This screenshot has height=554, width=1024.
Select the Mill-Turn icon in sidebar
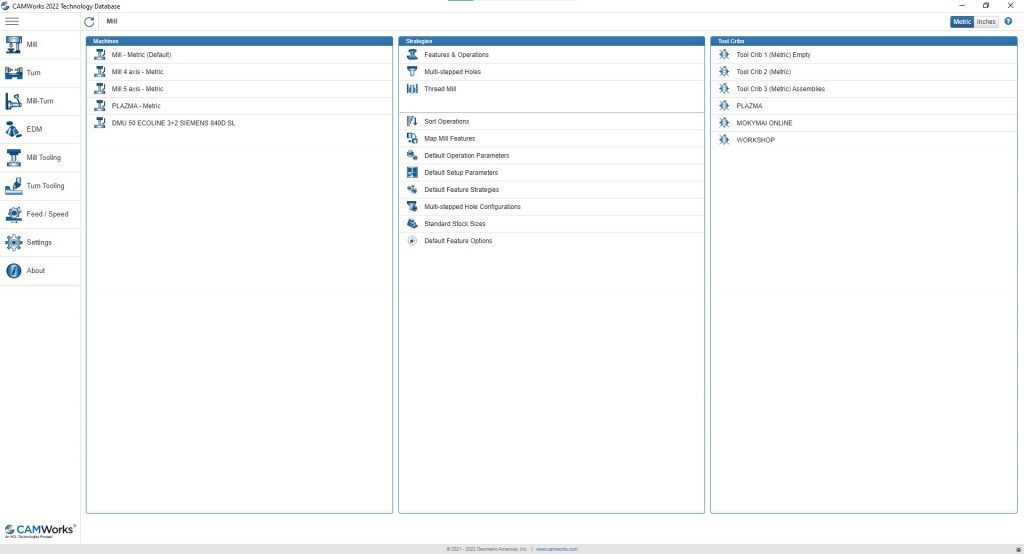14,101
